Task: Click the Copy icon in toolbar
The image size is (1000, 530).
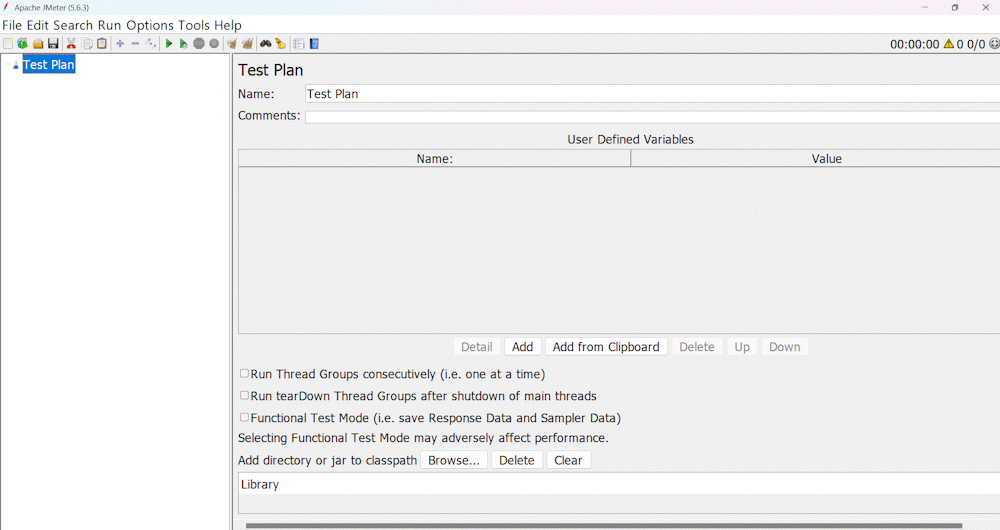Action: tap(87, 43)
